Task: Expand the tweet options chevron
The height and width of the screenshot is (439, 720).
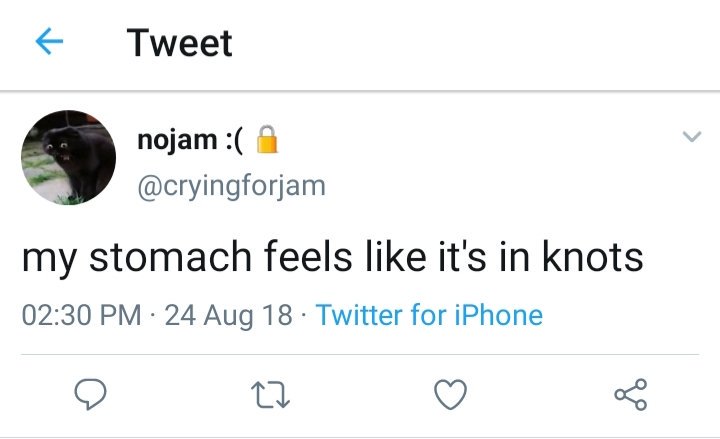Action: tap(692, 136)
